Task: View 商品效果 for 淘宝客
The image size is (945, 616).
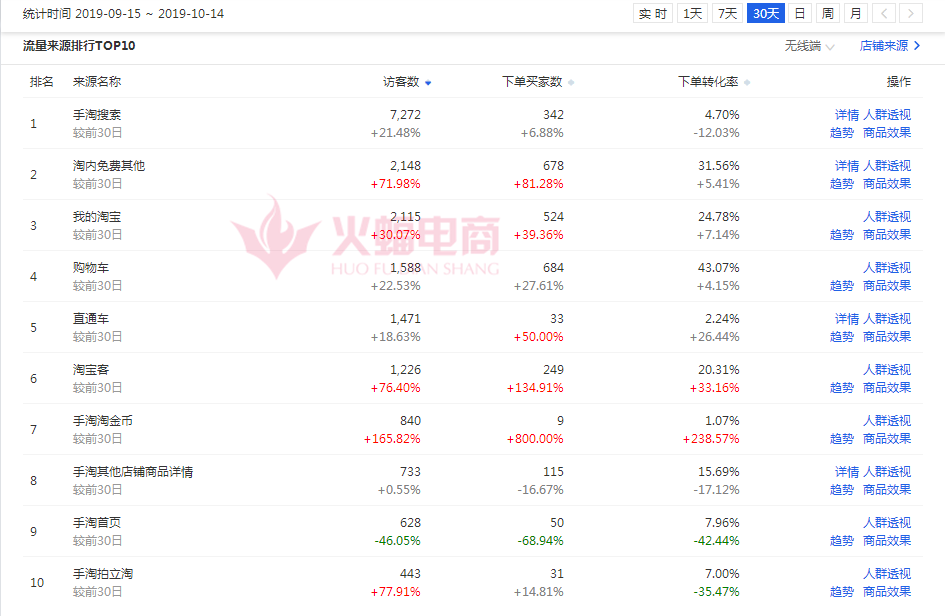Action: coord(887,388)
